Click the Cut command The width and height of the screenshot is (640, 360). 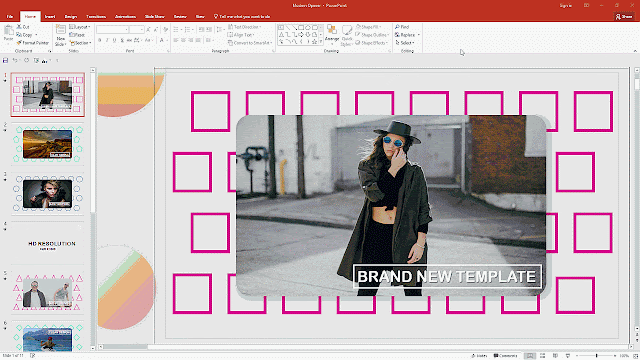click(23, 27)
